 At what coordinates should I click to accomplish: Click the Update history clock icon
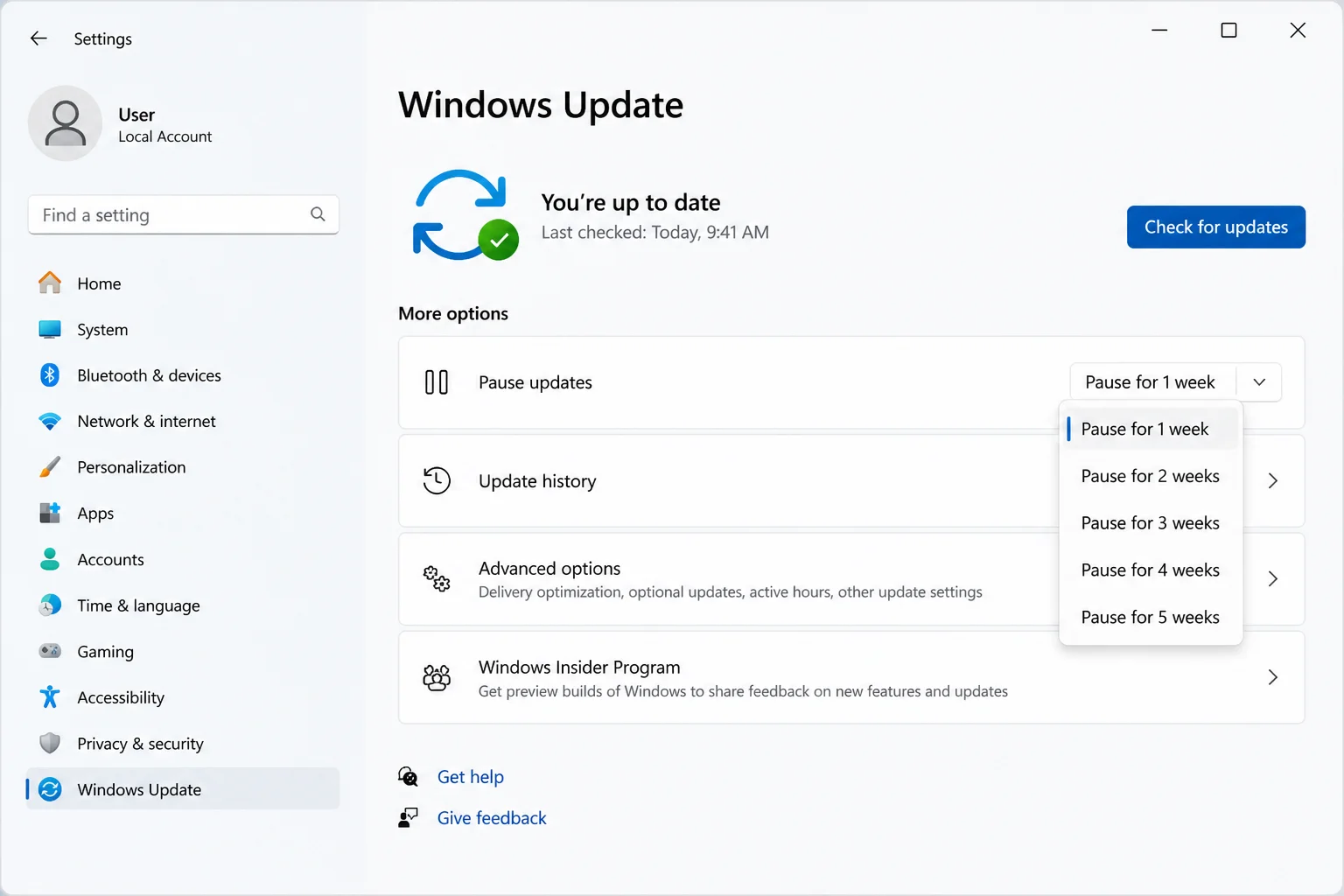(437, 480)
